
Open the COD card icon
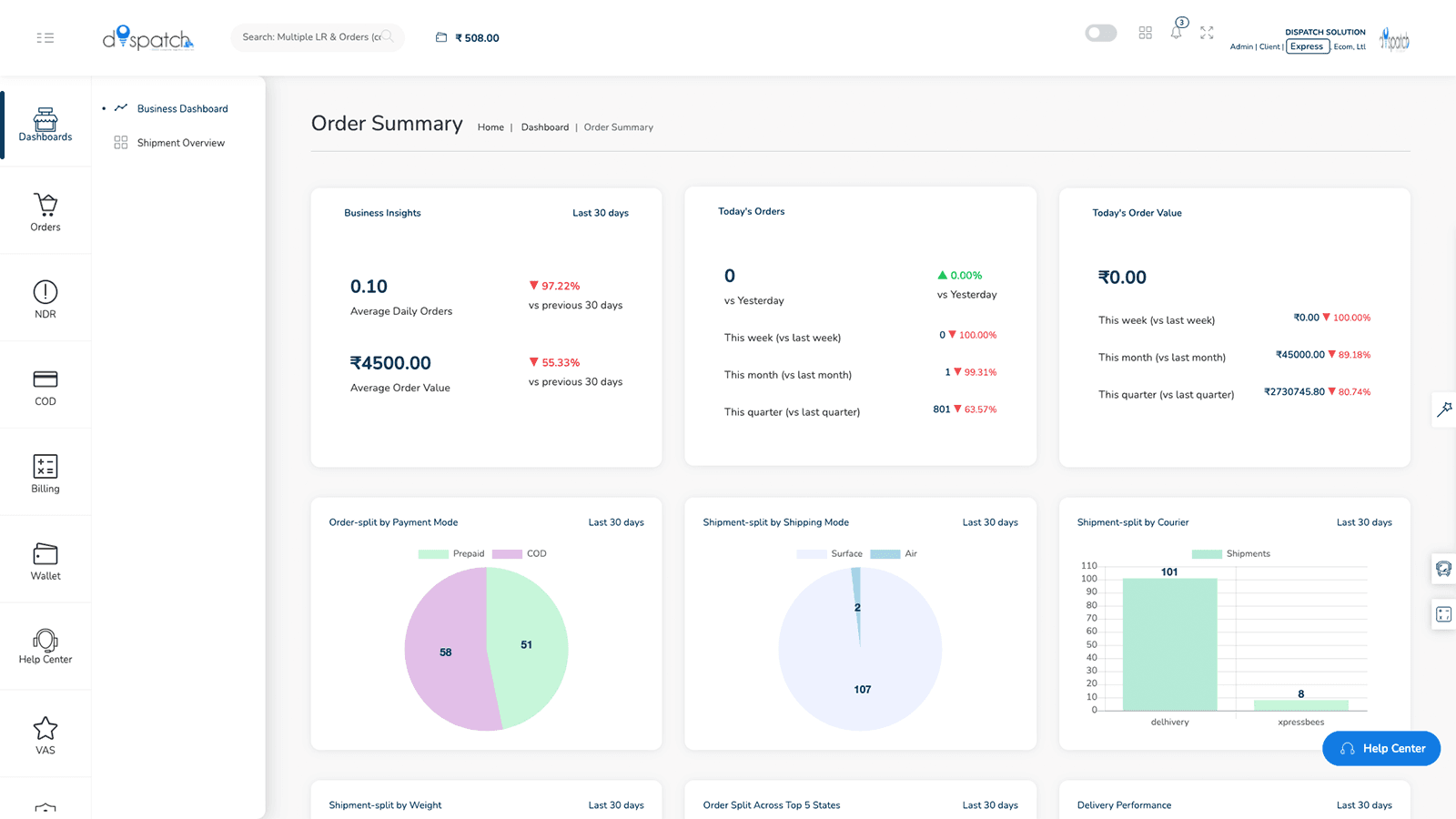pyautogui.click(x=45, y=379)
